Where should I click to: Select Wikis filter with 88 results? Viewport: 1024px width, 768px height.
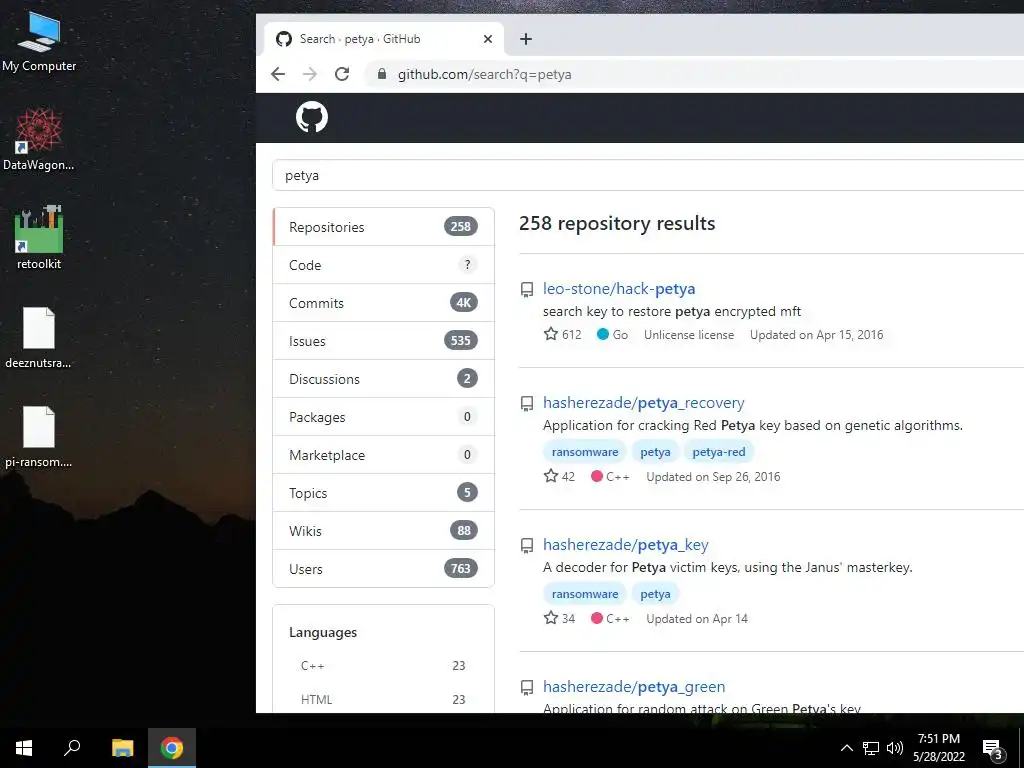click(x=383, y=530)
